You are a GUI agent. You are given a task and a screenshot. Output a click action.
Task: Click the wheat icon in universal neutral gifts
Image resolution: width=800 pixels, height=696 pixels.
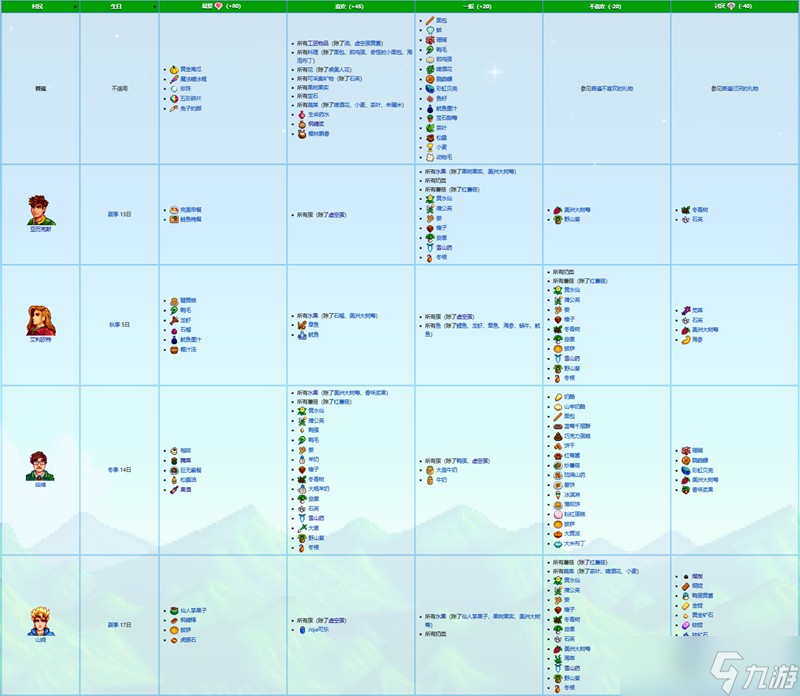pos(430,147)
